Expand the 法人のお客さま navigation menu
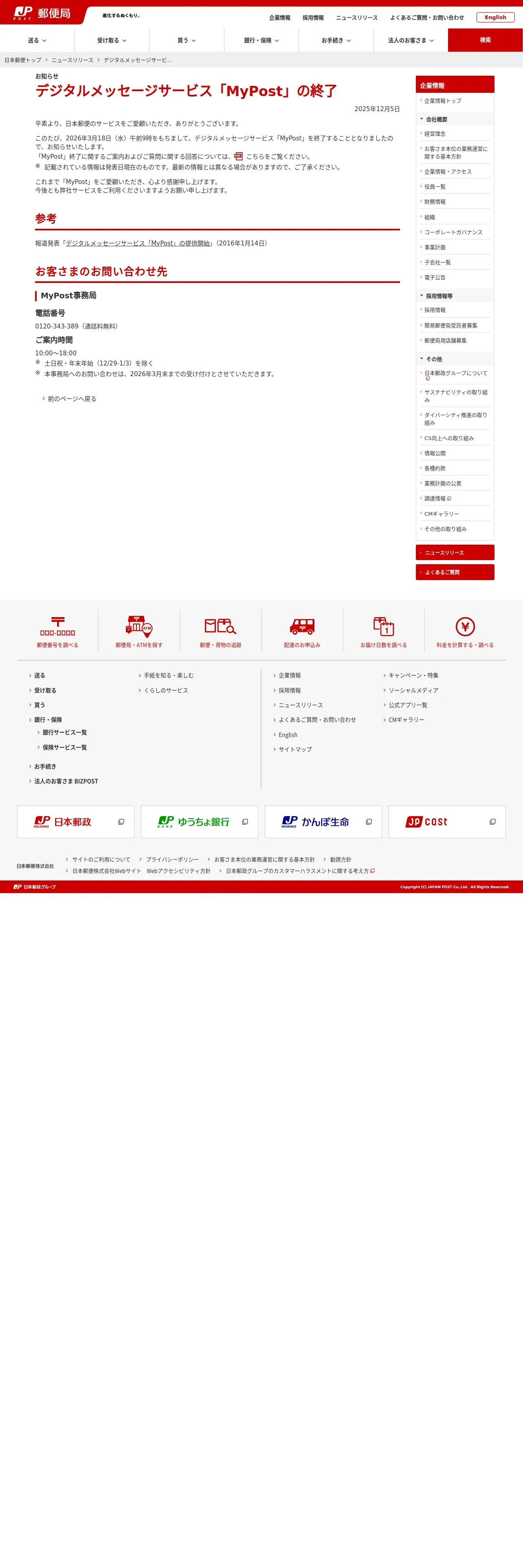This screenshot has width=523, height=1568. 411,40
